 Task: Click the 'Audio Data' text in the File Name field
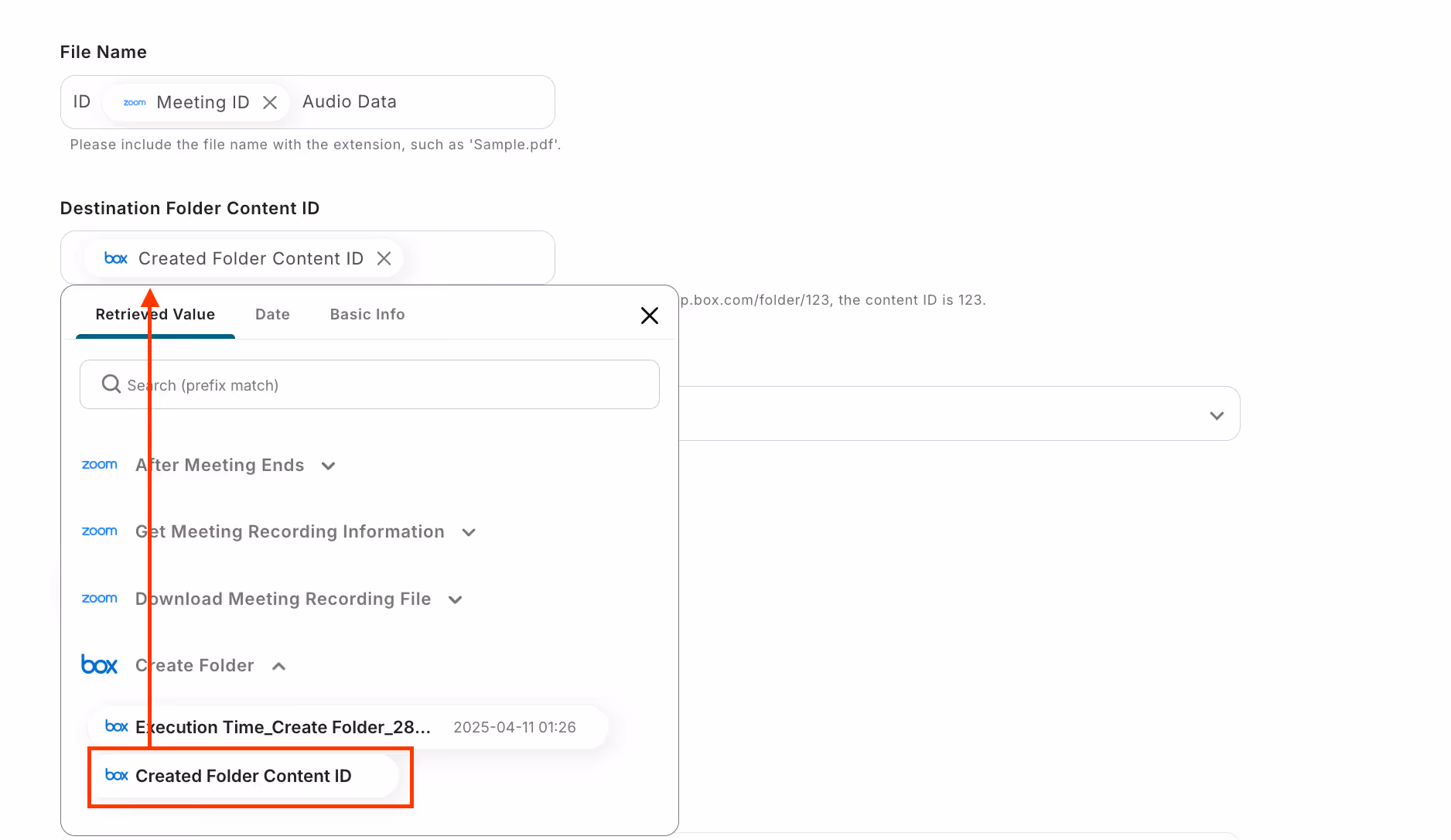(350, 102)
